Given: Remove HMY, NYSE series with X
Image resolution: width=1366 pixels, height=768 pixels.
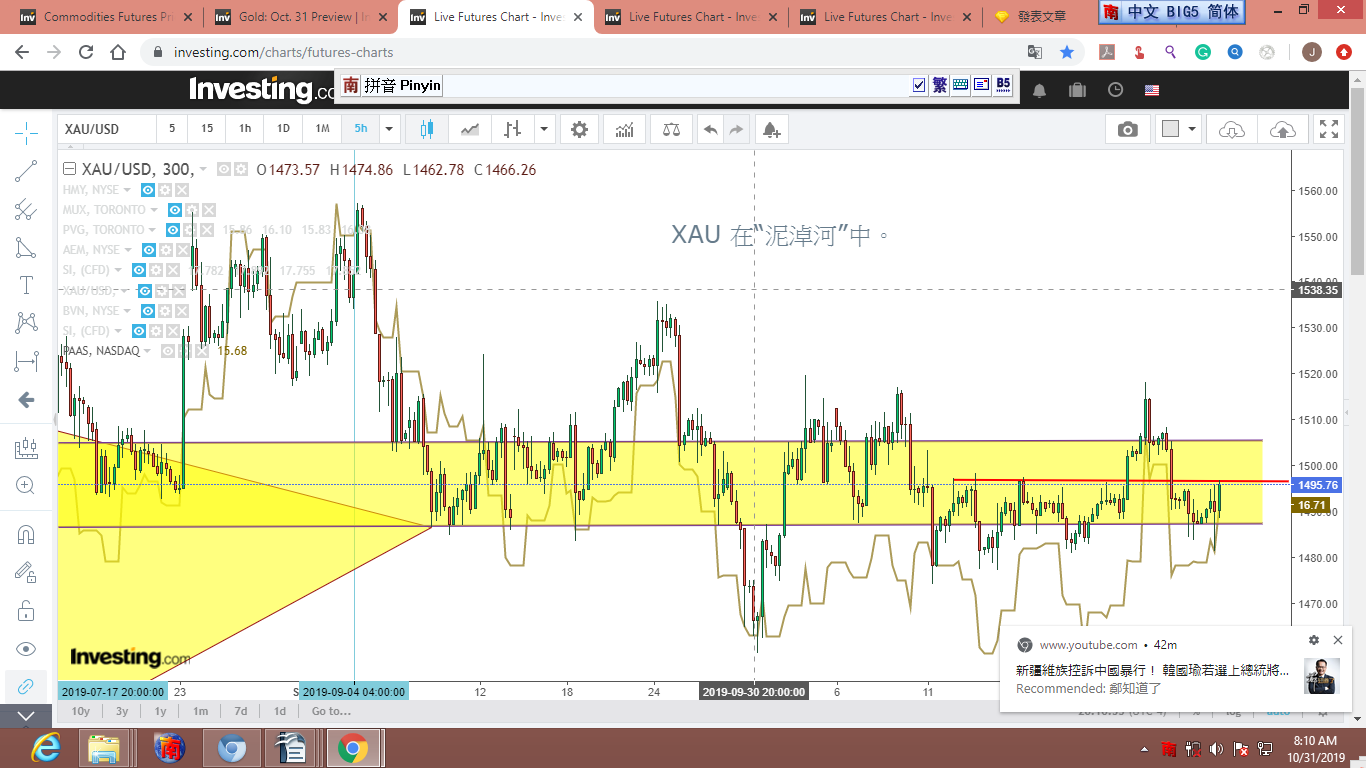Looking at the screenshot, I should tap(182, 190).
